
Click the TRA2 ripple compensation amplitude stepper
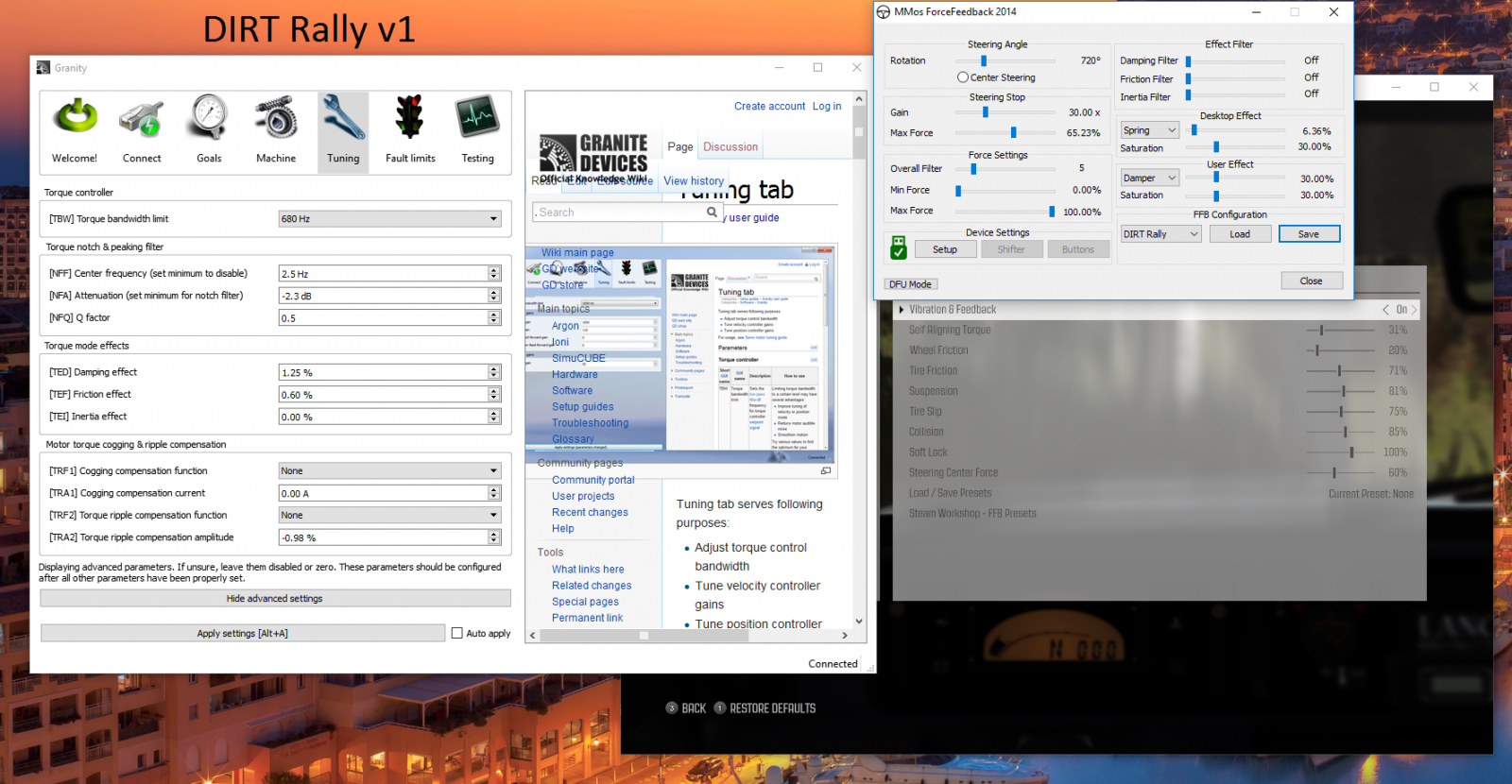click(x=494, y=537)
